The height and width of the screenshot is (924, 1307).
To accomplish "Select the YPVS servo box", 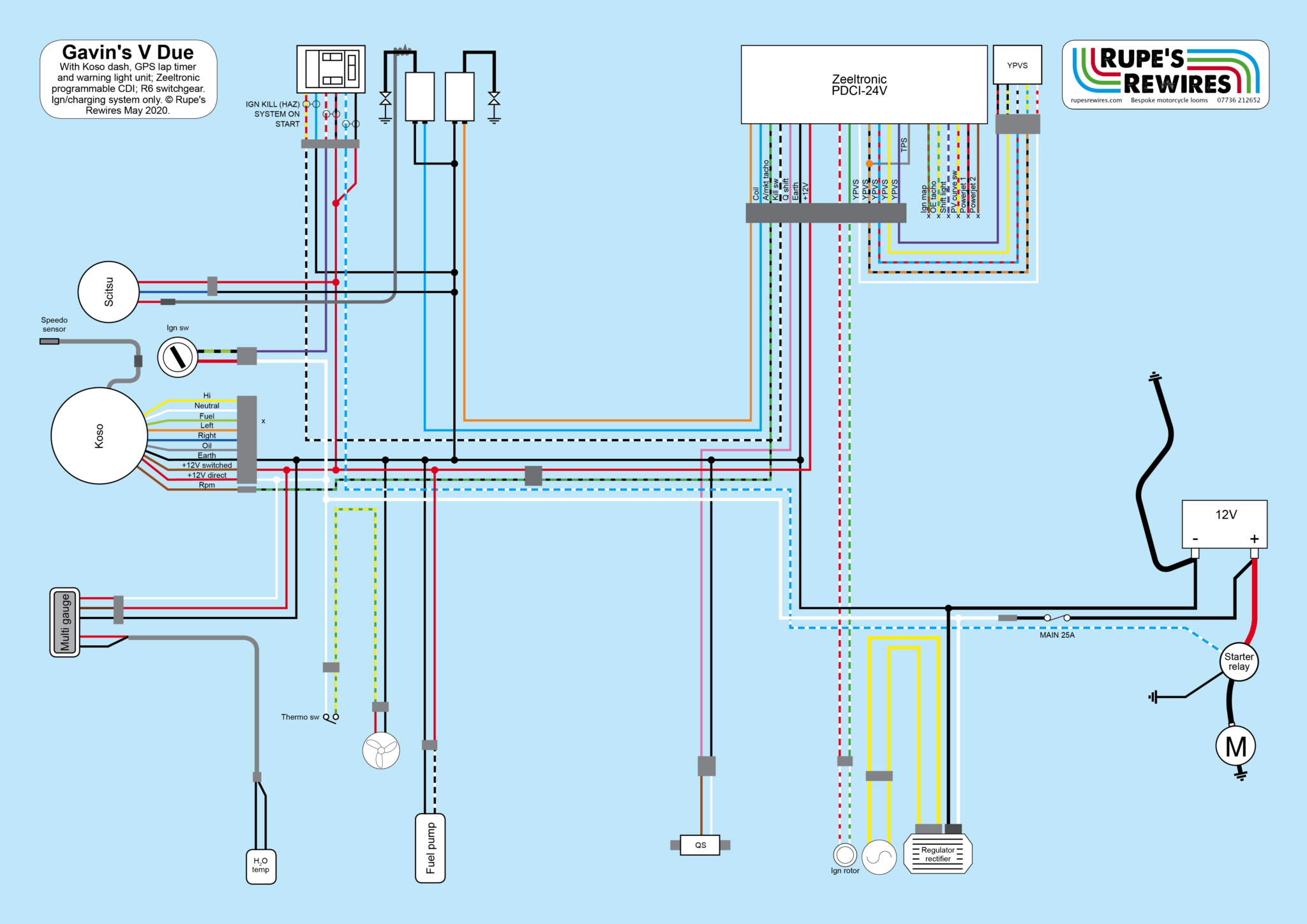I will pos(1017,65).
